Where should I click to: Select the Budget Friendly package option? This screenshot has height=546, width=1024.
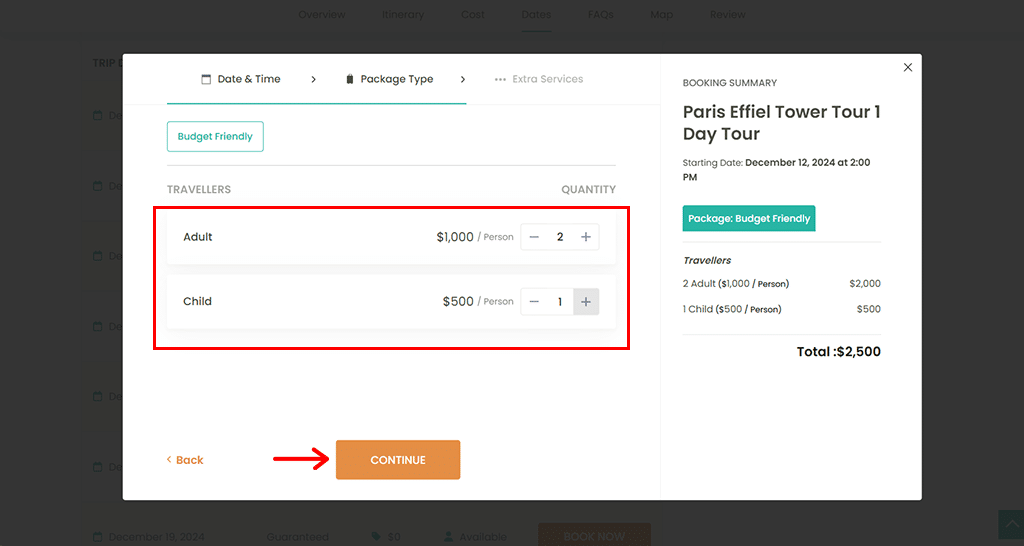[x=215, y=136]
